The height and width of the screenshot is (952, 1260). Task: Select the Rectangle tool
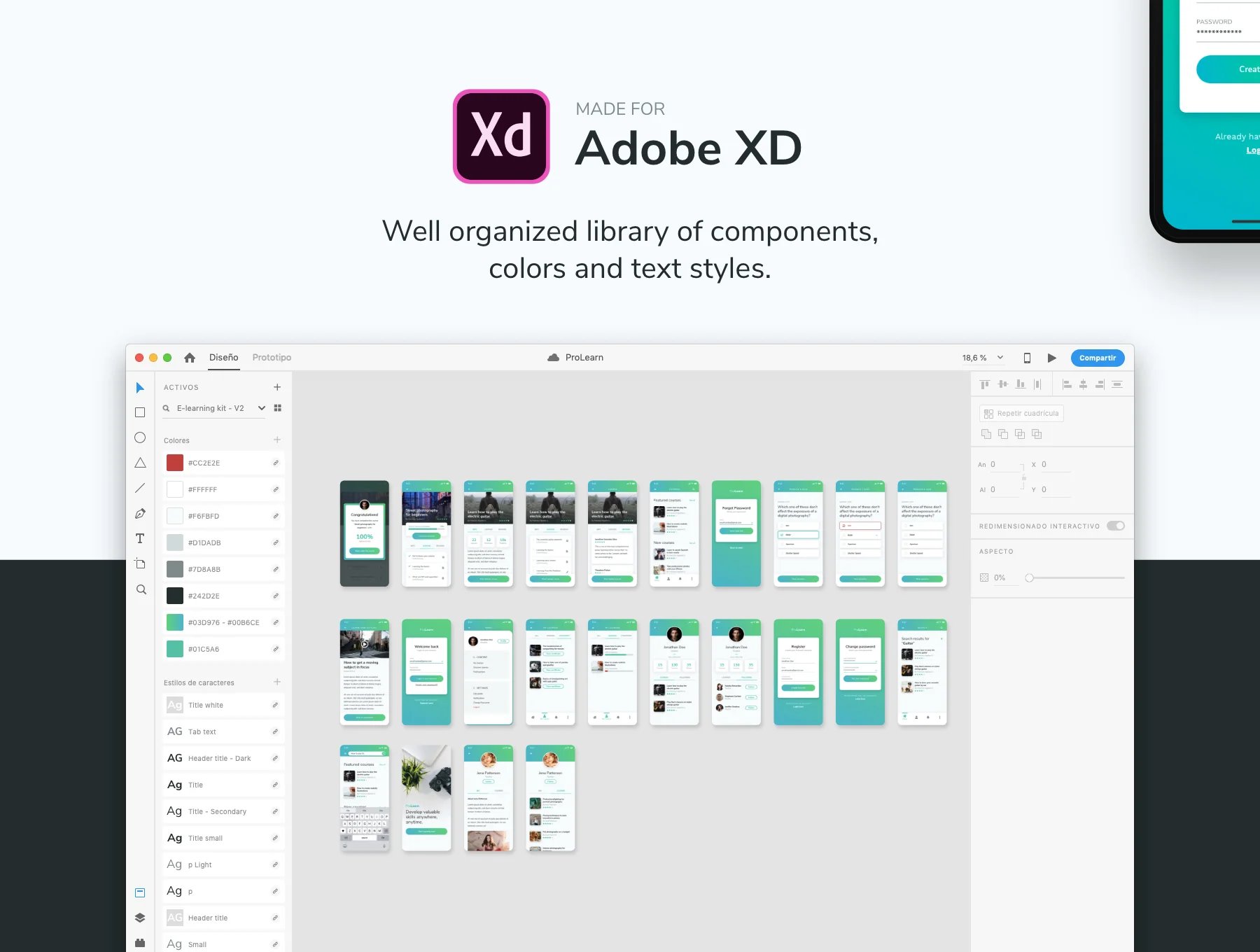click(x=140, y=412)
